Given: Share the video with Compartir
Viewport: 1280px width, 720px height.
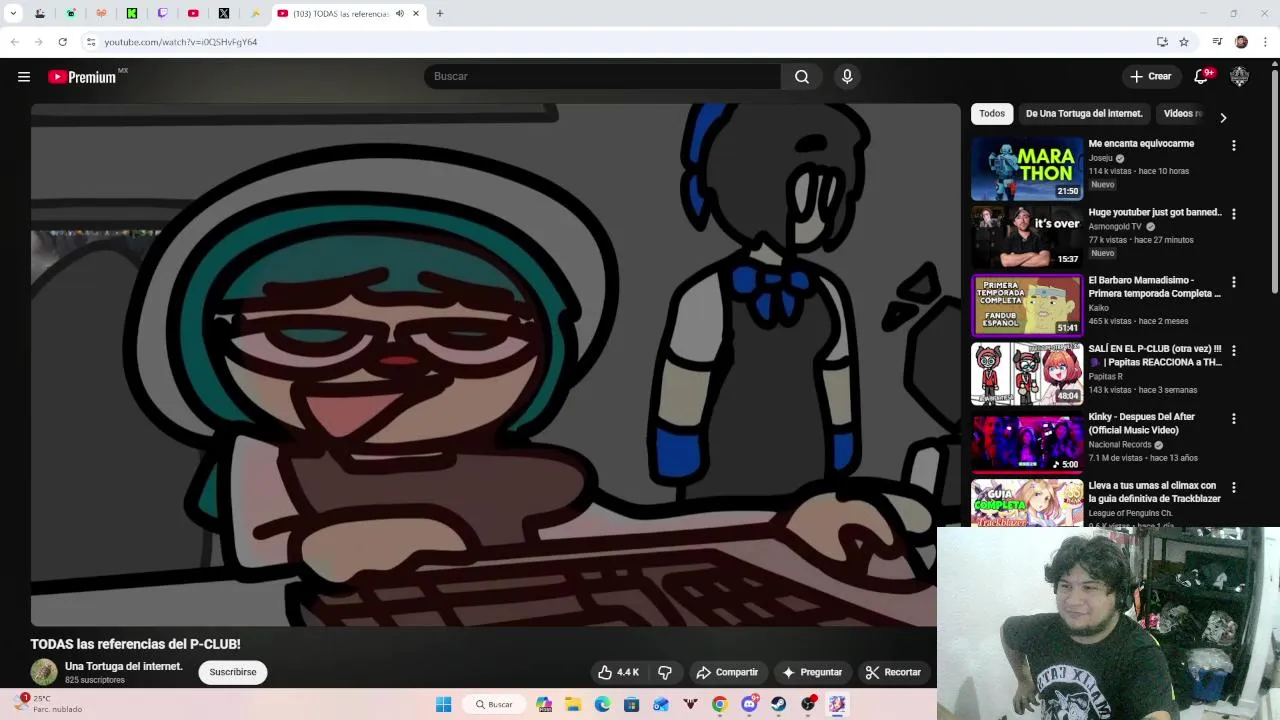Looking at the screenshot, I should pos(727,672).
